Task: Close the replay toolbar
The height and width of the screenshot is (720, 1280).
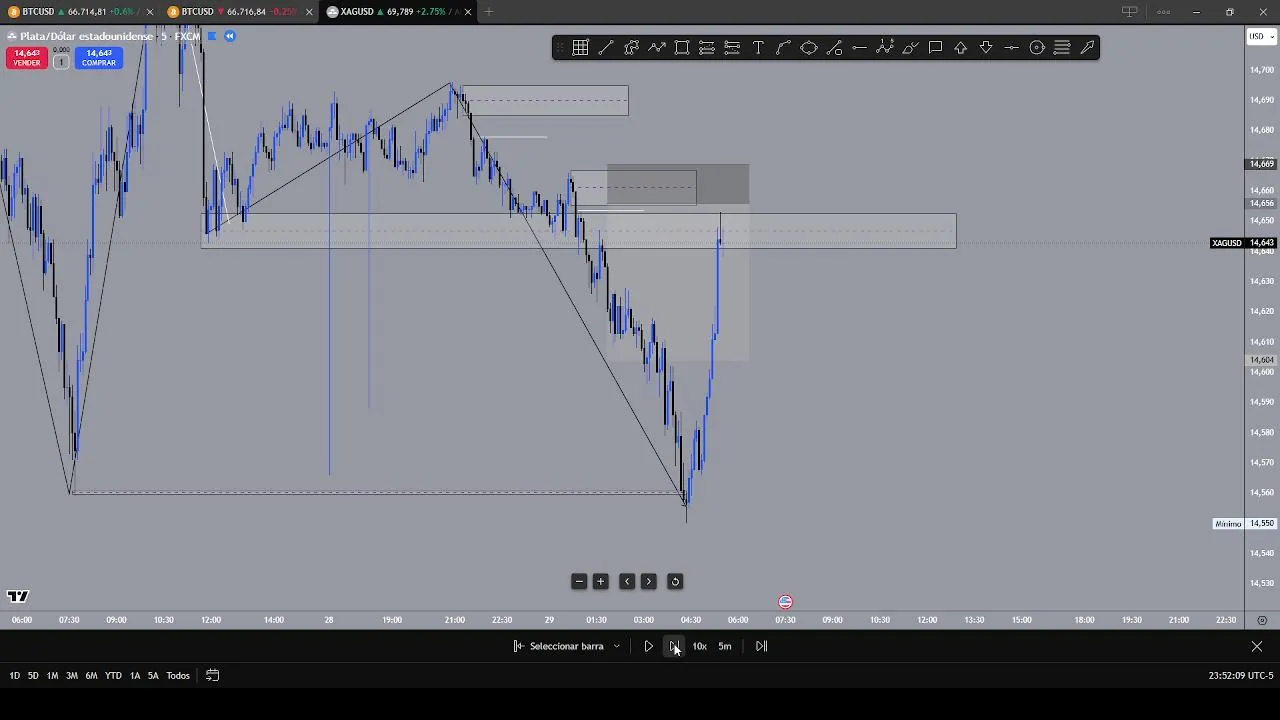Action: pyautogui.click(x=1257, y=646)
